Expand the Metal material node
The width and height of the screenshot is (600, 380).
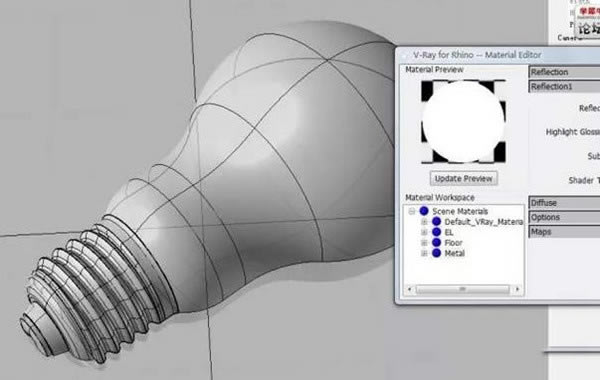424,253
